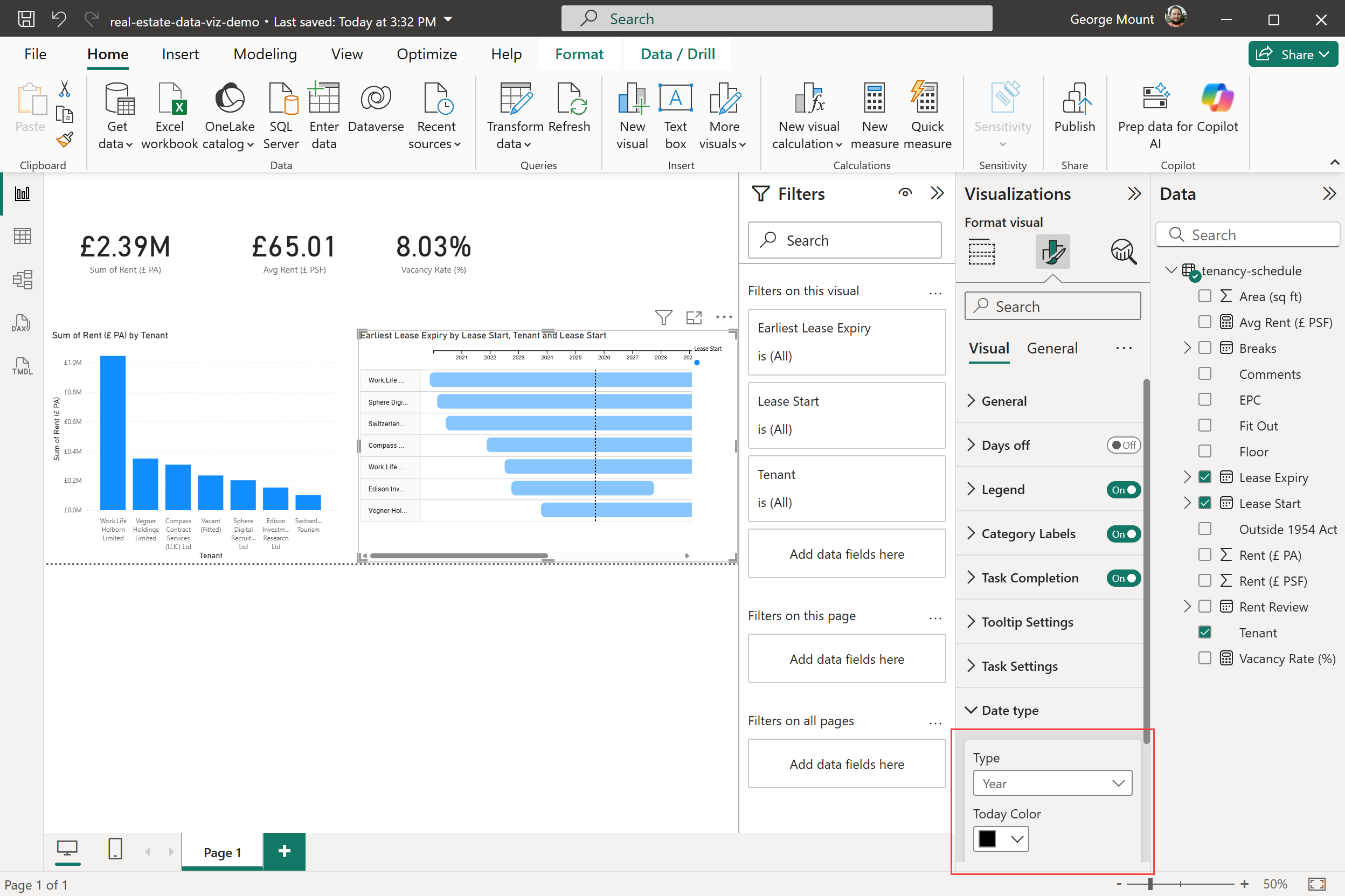This screenshot has width=1345, height=896.
Task: Switch to Table view icon in sidebar
Action: pos(22,236)
